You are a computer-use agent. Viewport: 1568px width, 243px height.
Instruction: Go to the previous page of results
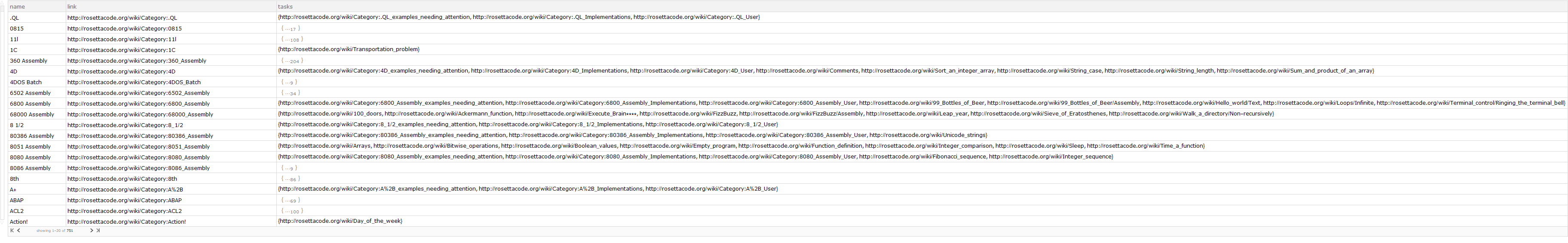coord(19,231)
